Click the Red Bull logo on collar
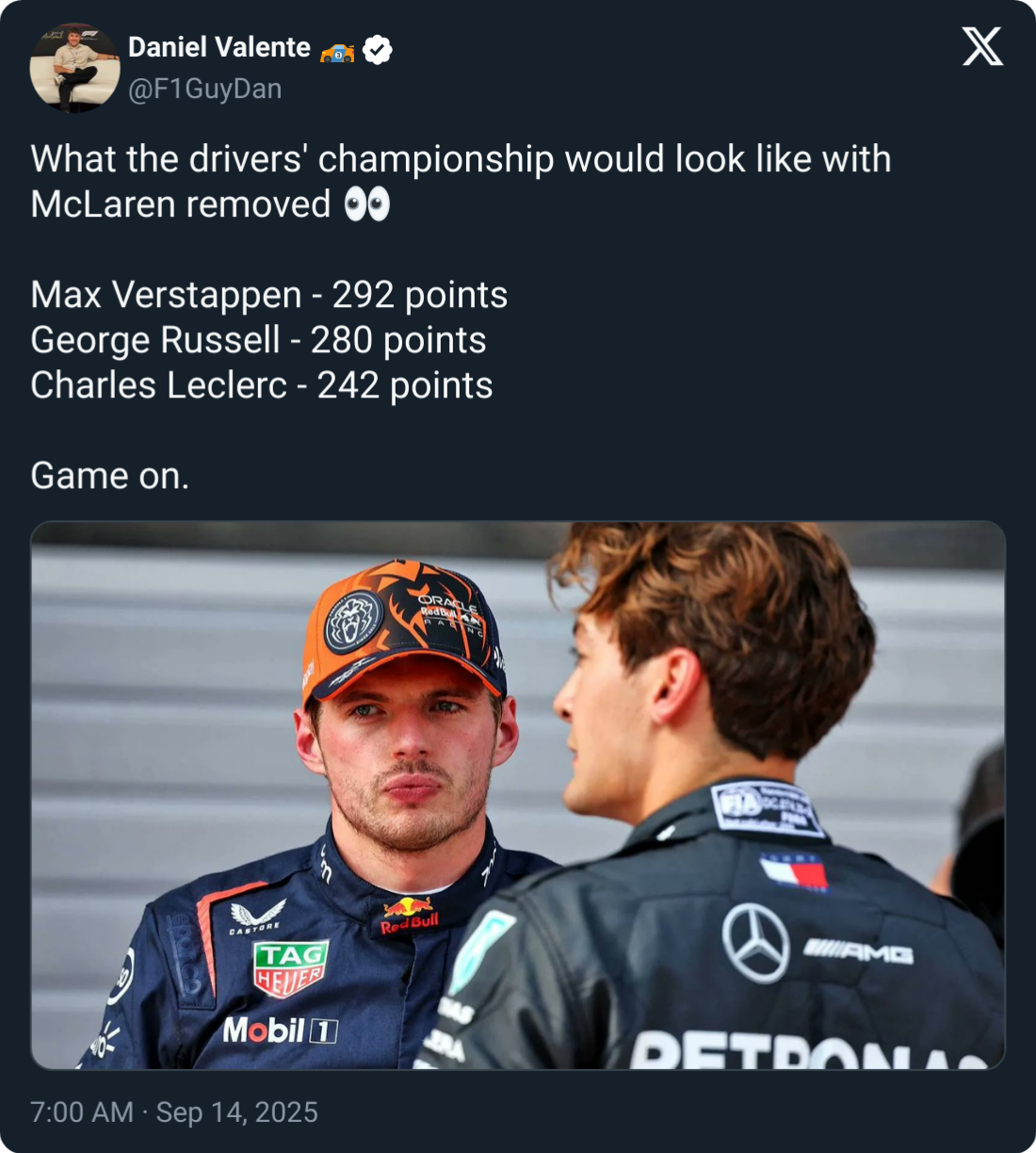 pyautogui.click(x=410, y=916)
